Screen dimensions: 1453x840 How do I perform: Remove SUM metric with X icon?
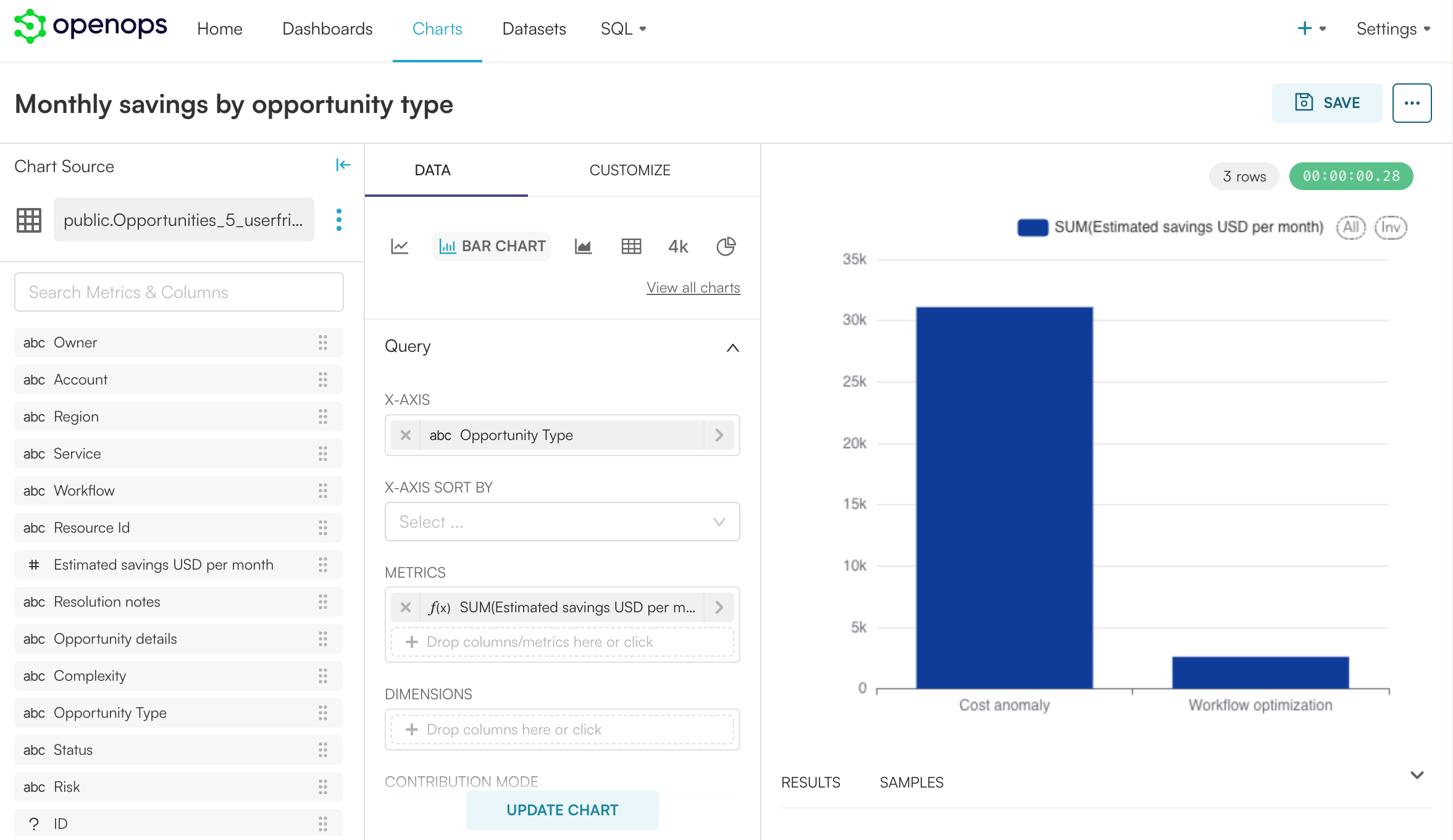pyautogui.click(x=406, y=607)
